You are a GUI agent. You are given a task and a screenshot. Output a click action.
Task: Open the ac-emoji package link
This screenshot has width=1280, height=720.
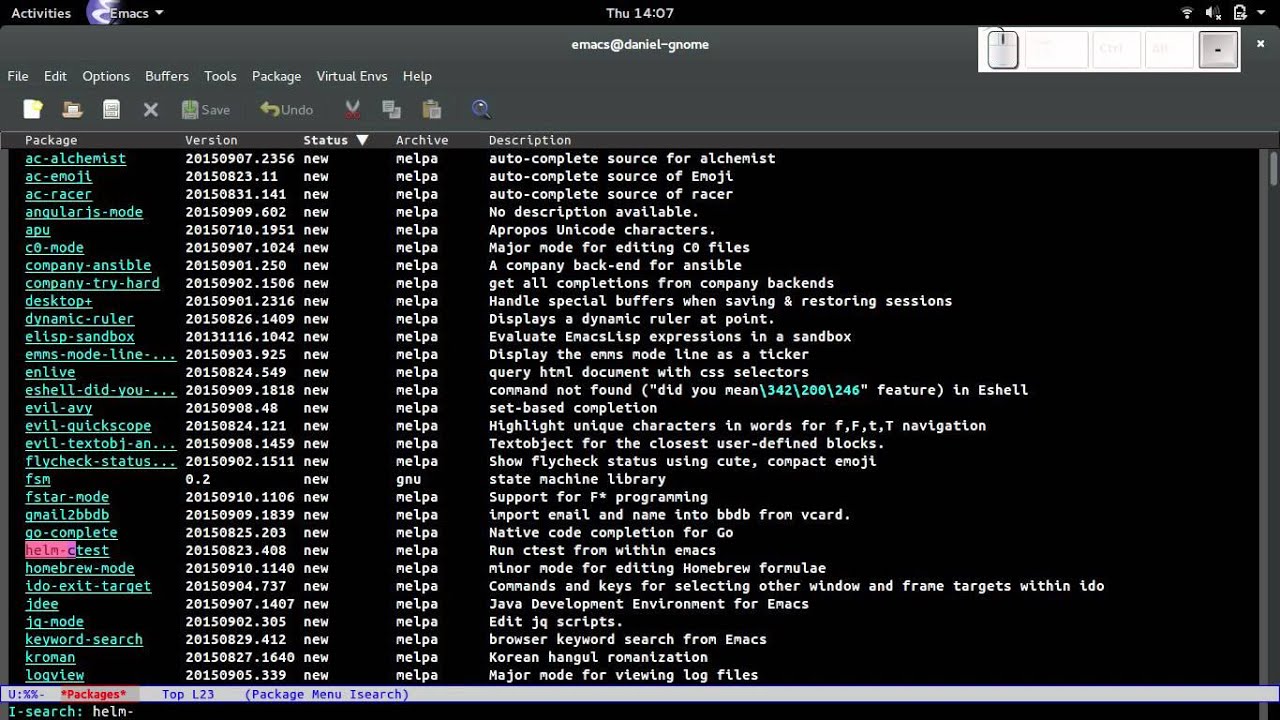(x=58, y=176)
